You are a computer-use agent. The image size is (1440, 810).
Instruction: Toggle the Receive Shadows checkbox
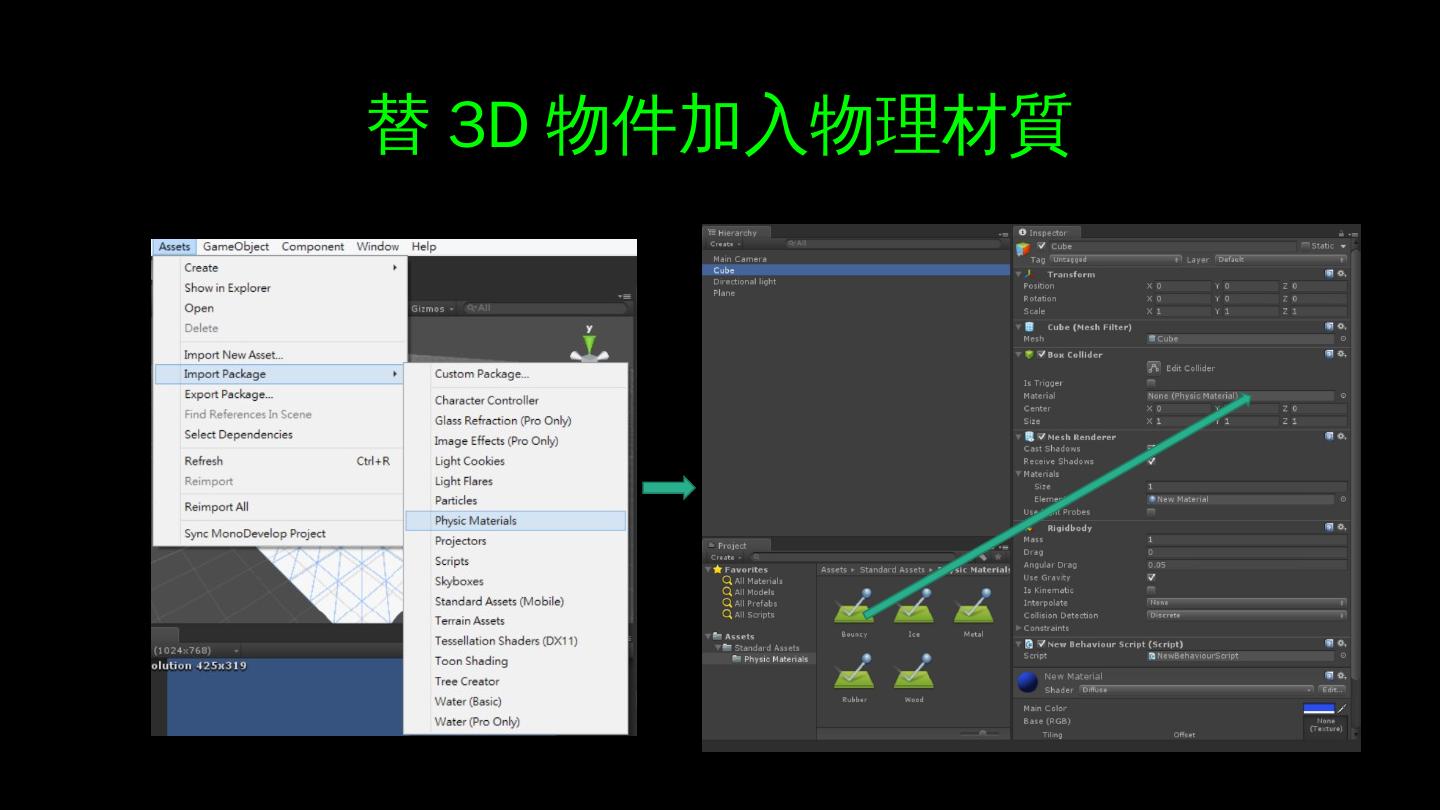click(1151, 462)
